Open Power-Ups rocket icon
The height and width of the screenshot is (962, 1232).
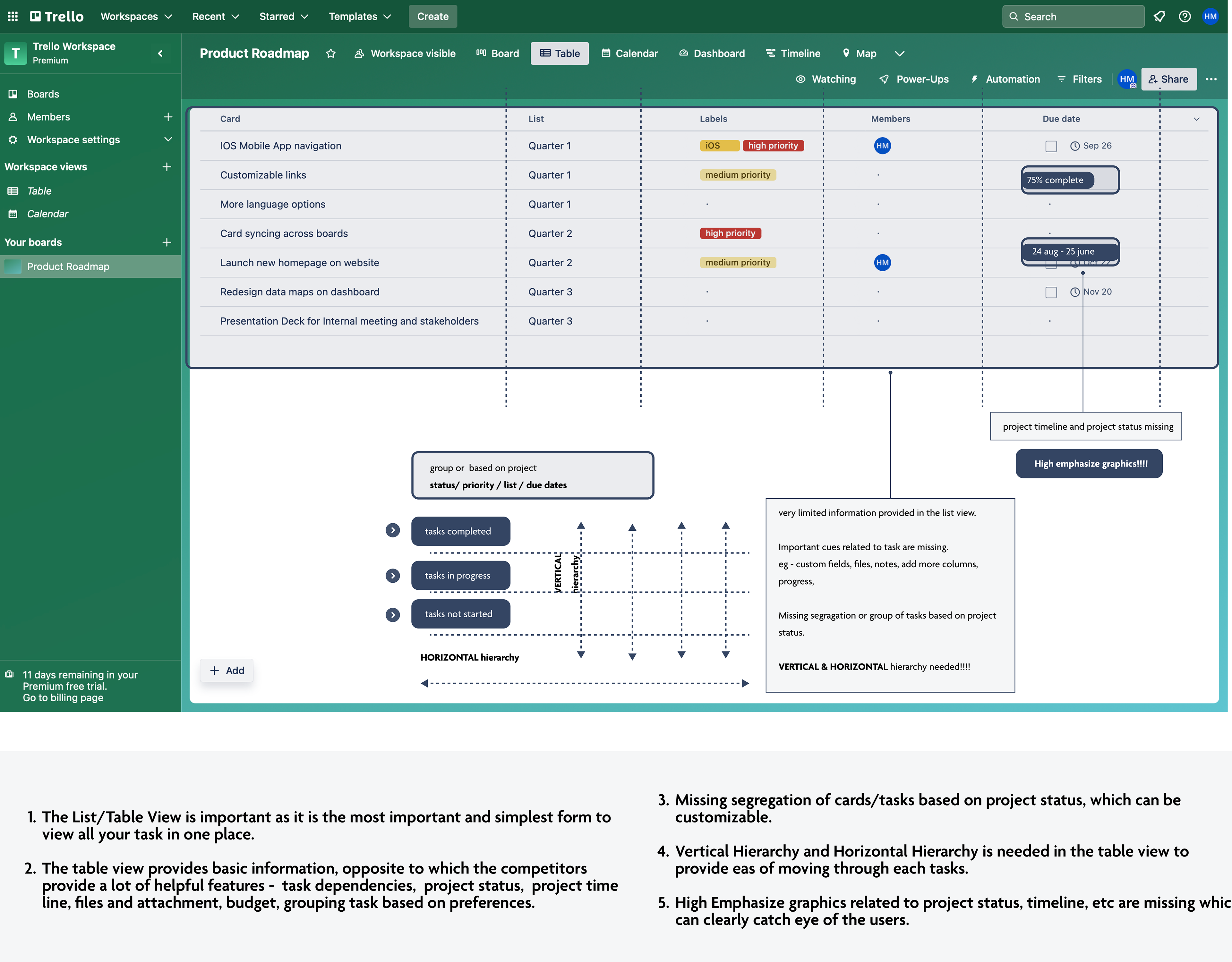(x=884, y=79)
